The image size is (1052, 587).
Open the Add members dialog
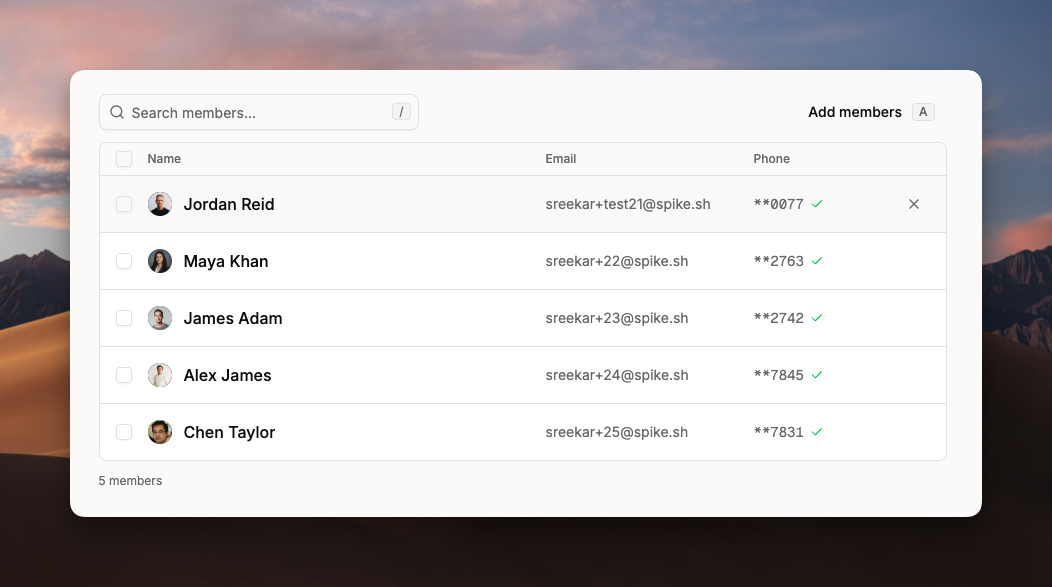point(855,112)
